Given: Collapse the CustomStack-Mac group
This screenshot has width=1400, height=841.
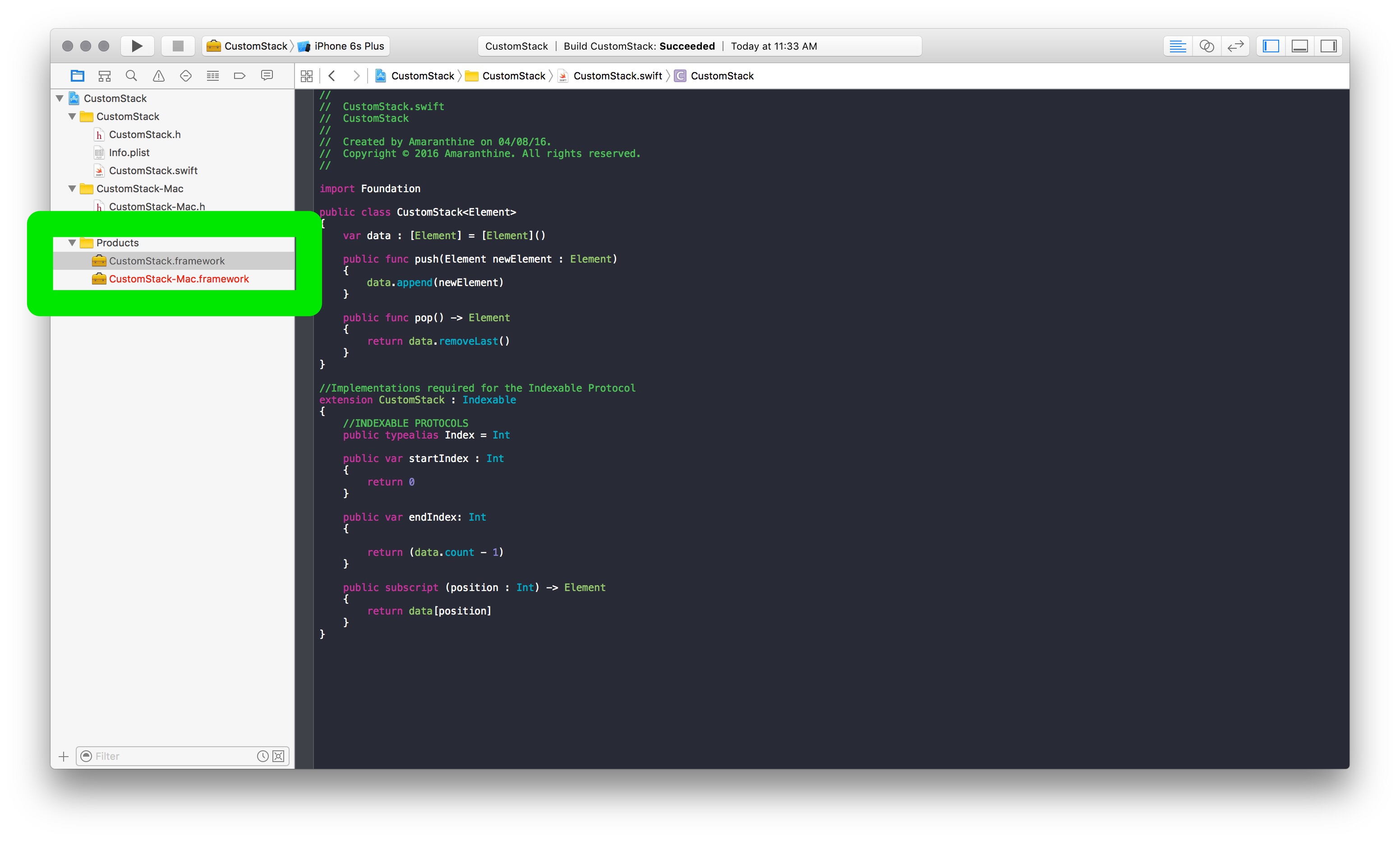Looking at the screenshot, I should pyautogui.click(x=72, y=189).
